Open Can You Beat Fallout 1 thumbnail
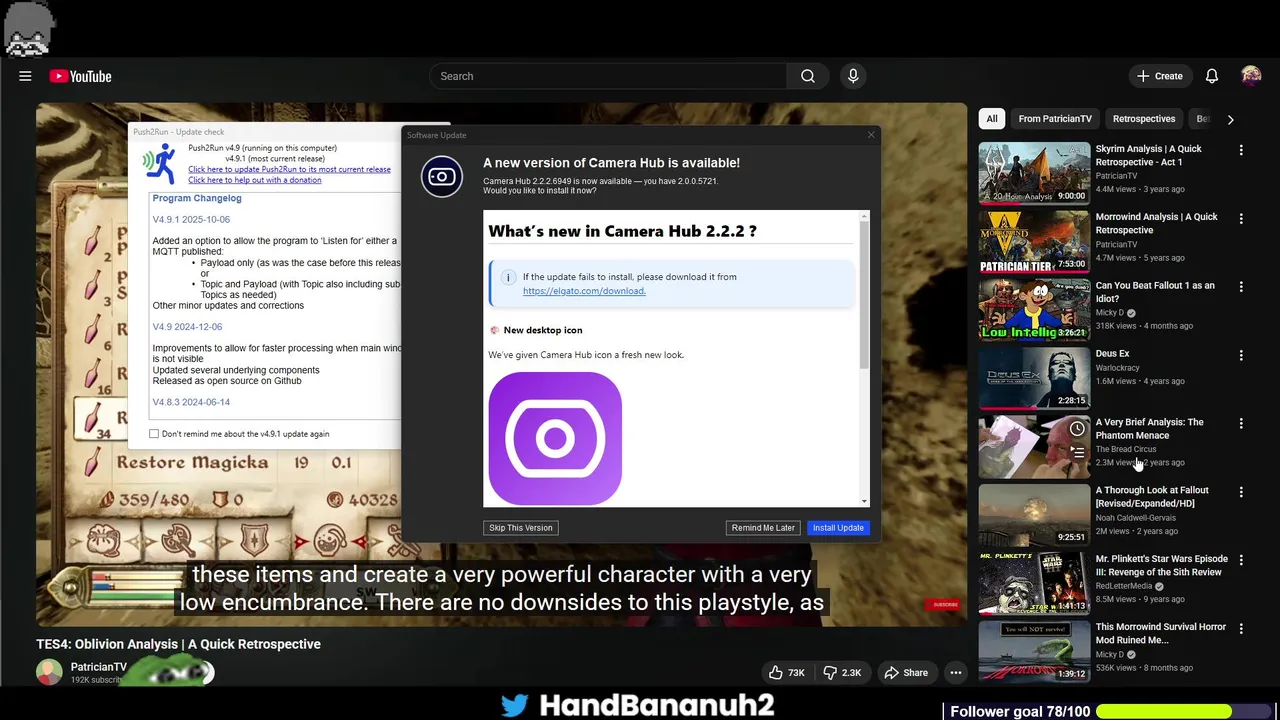The image size is (1280, 720). (1034, 310)
